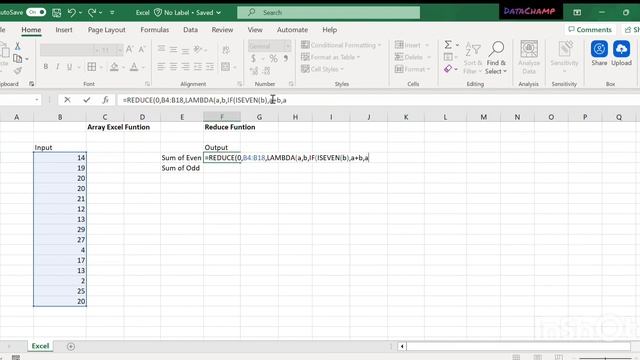The image size is (640, 360).
Task: Click the Borders icon
Action: [92, 67]
